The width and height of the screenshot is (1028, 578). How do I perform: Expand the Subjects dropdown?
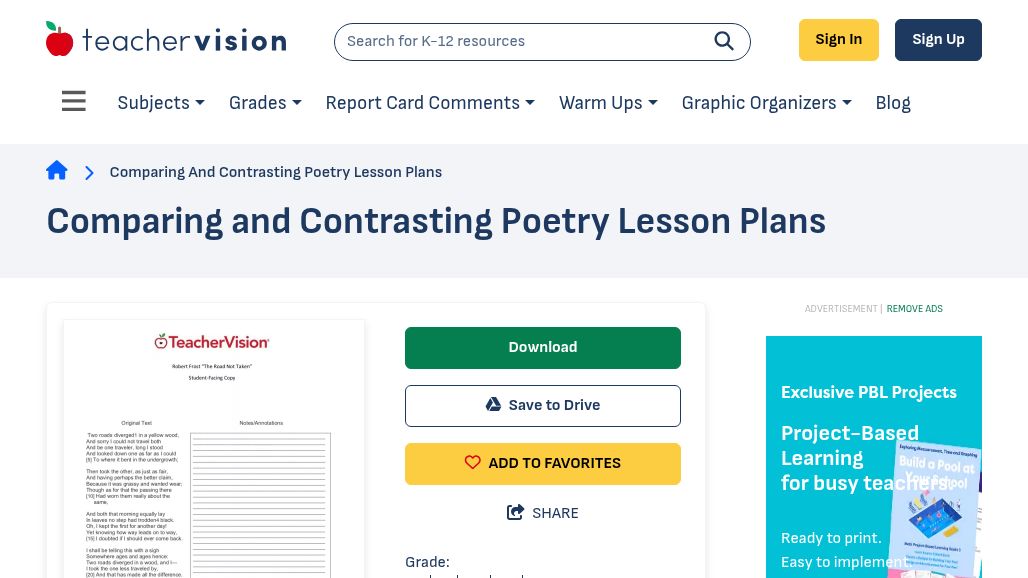[161, 103]
